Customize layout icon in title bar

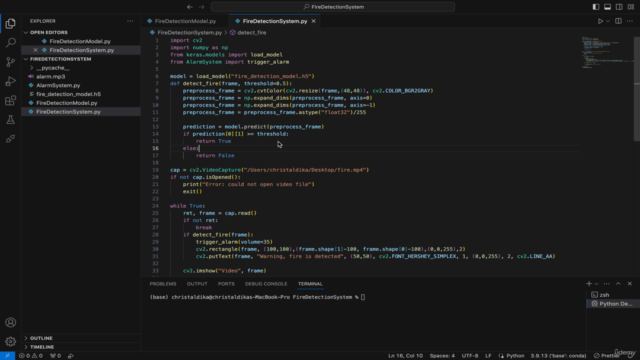click(631, 7)
